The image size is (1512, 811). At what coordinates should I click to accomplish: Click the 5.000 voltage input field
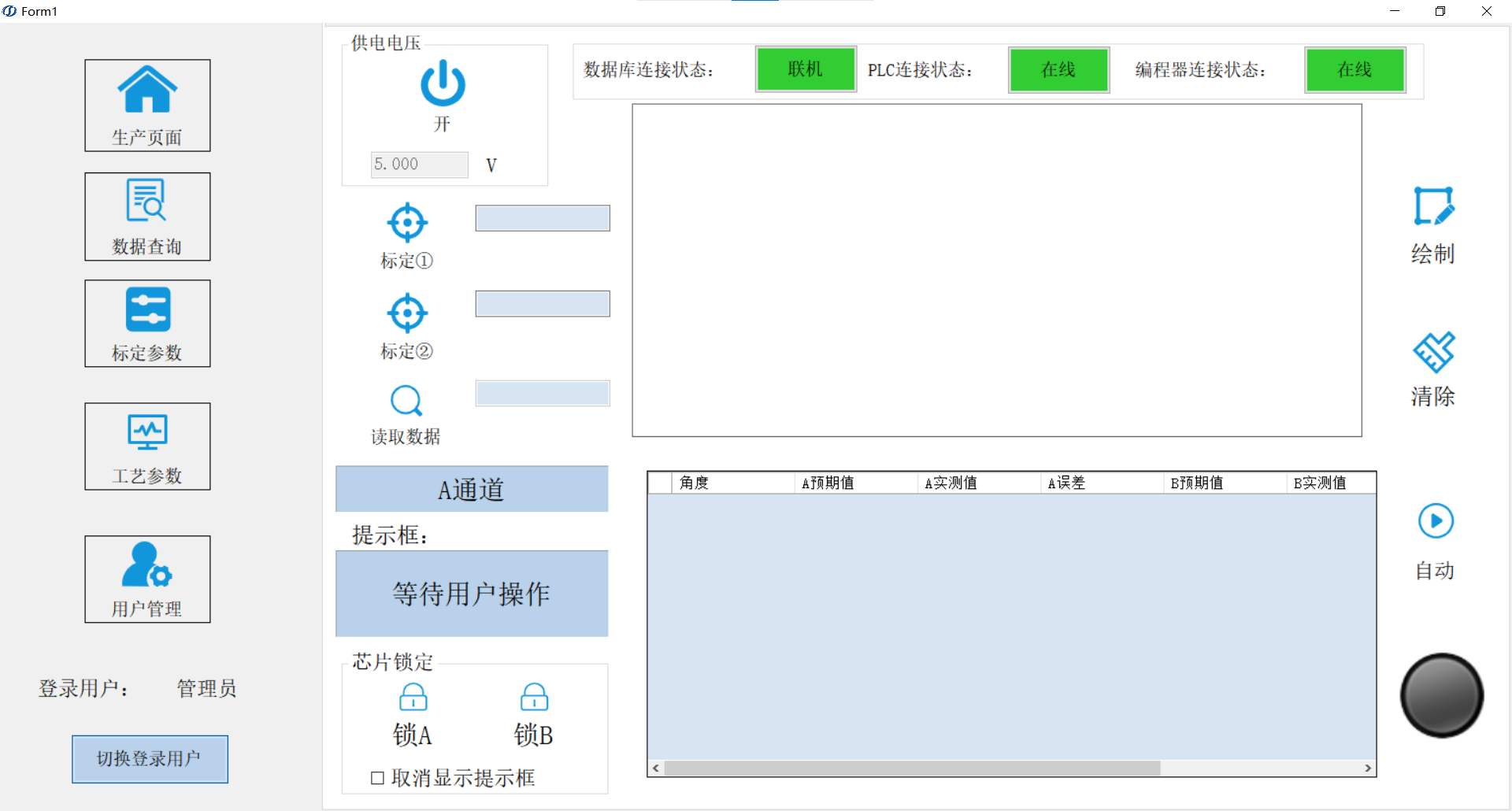(x=419, y=165)
